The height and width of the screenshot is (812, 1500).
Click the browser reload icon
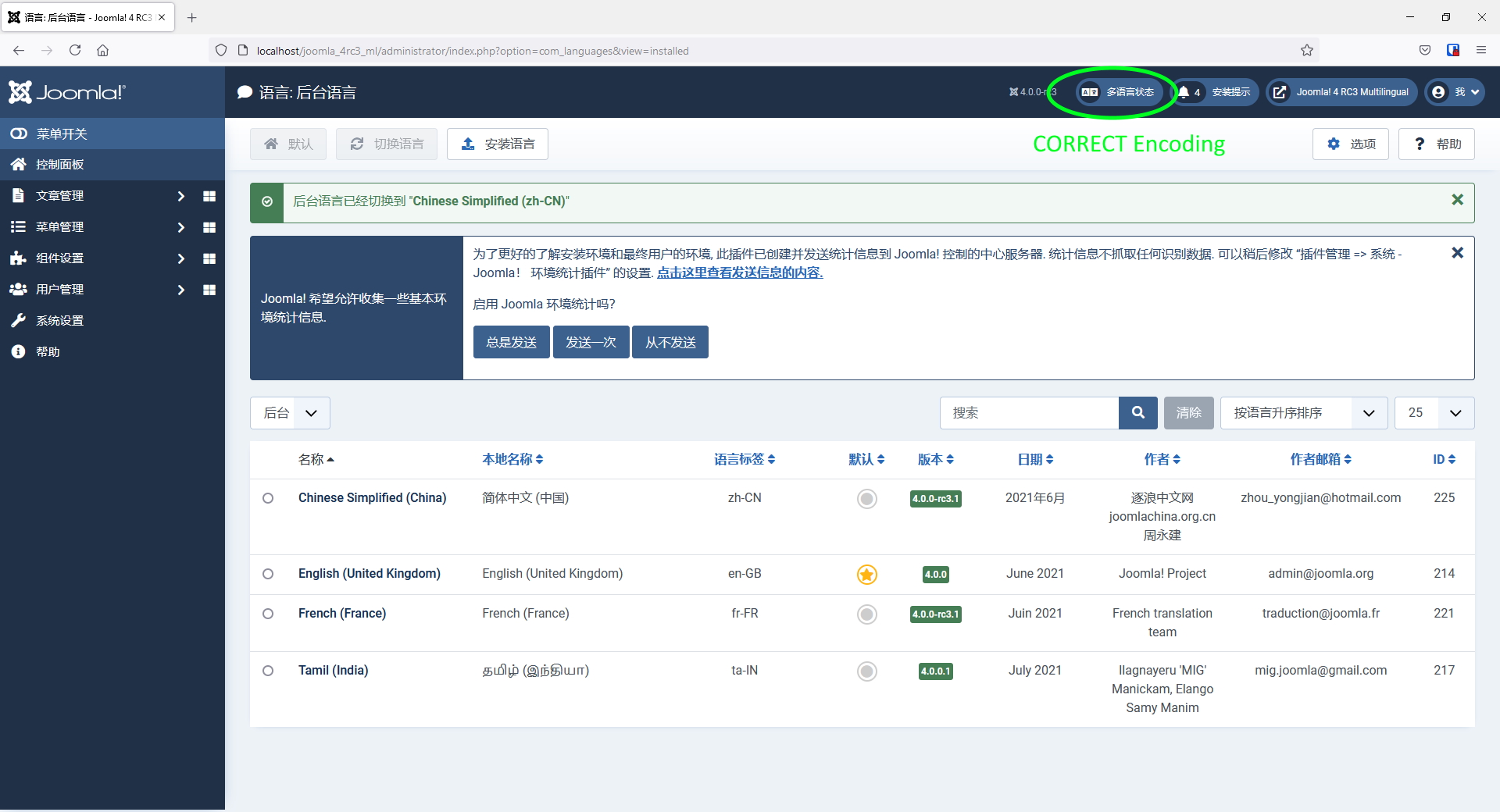(x=75, y=50)
